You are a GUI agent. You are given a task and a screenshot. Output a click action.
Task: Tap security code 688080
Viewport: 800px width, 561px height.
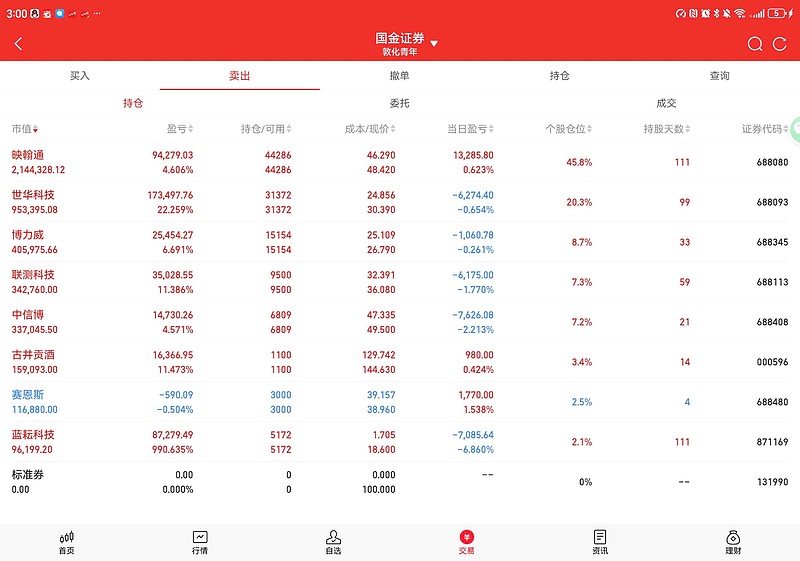coord(772,162)
